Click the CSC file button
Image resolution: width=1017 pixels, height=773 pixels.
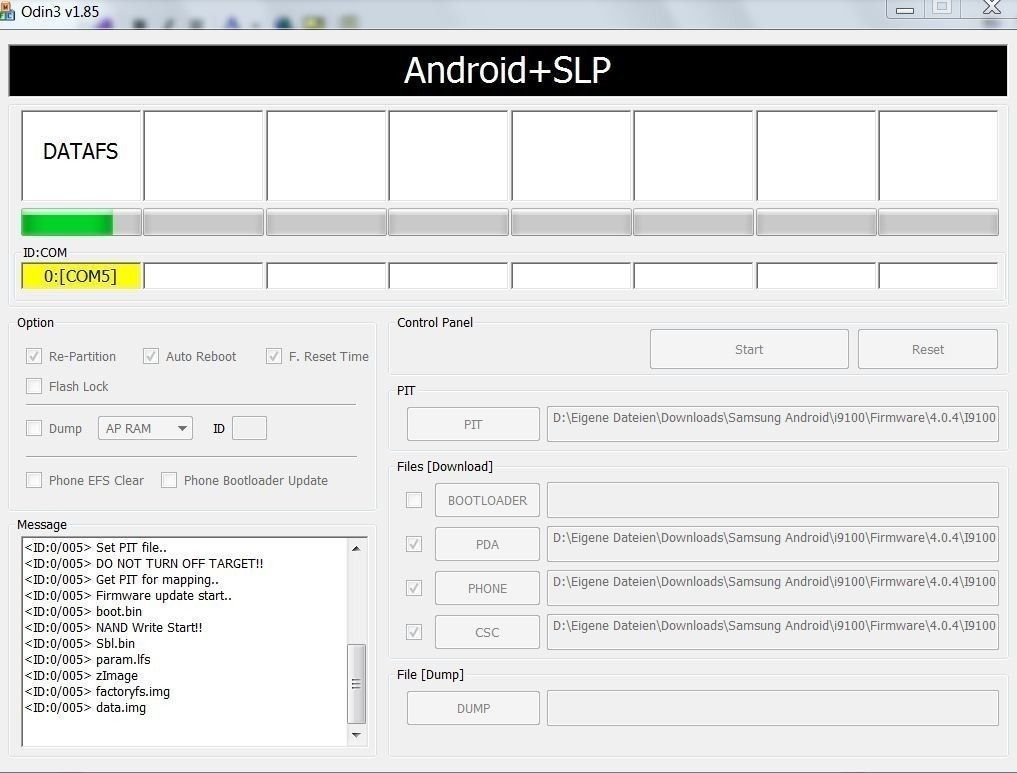[487, 632]
